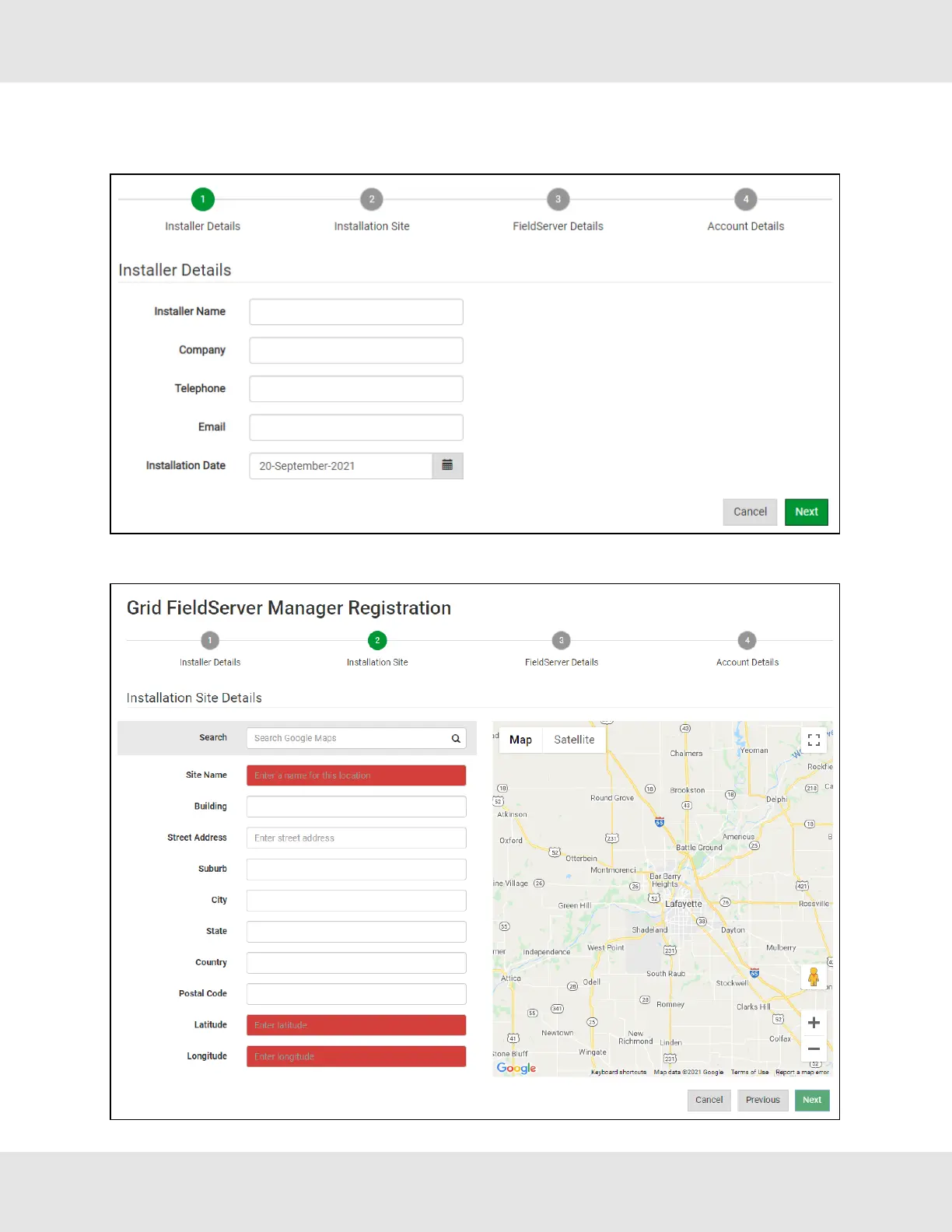Click Brookston on the map
952x1232 pixels.
pyautogui.click(x=688, y=790)
